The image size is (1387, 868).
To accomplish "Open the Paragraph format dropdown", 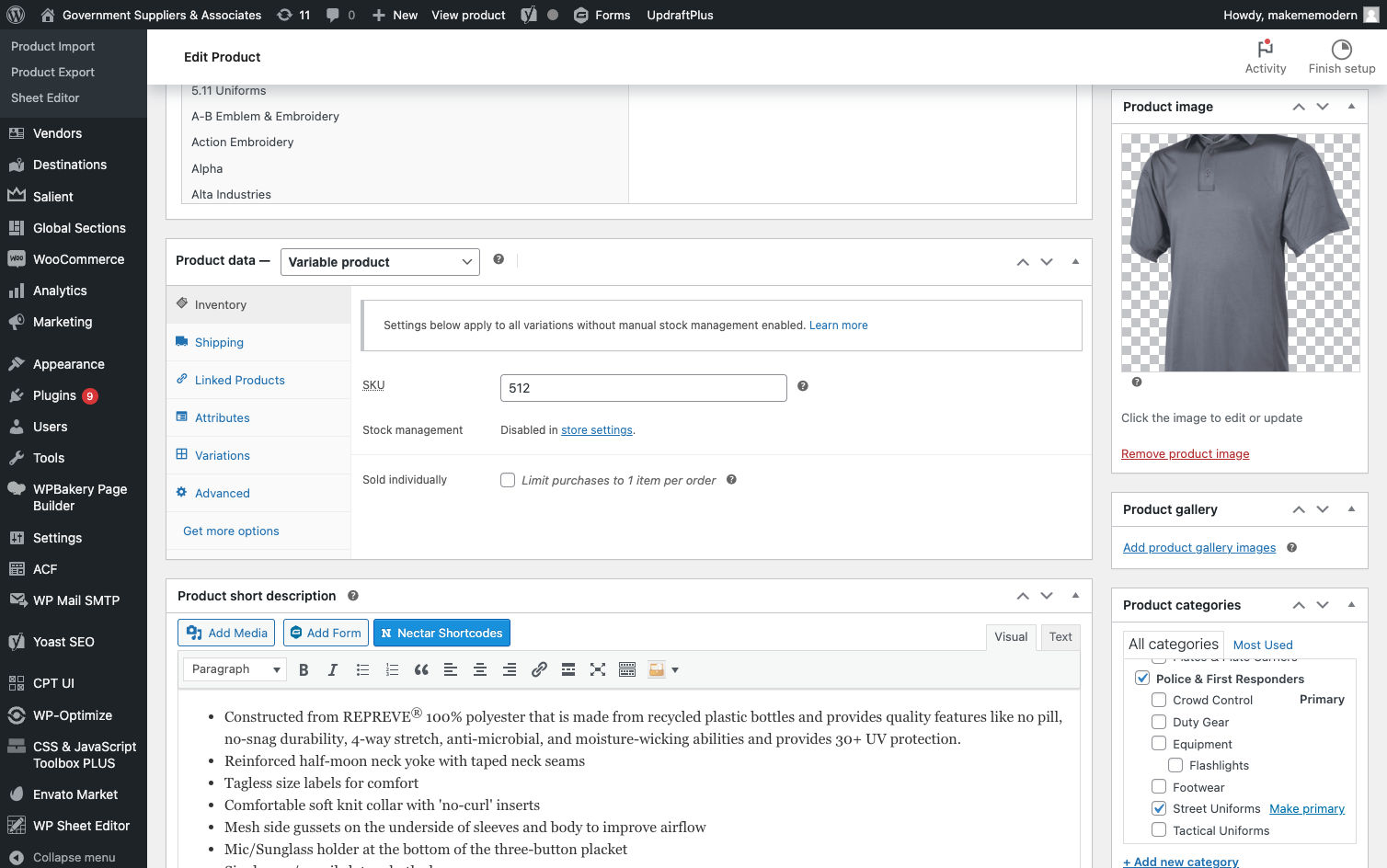I will [235, 669].
